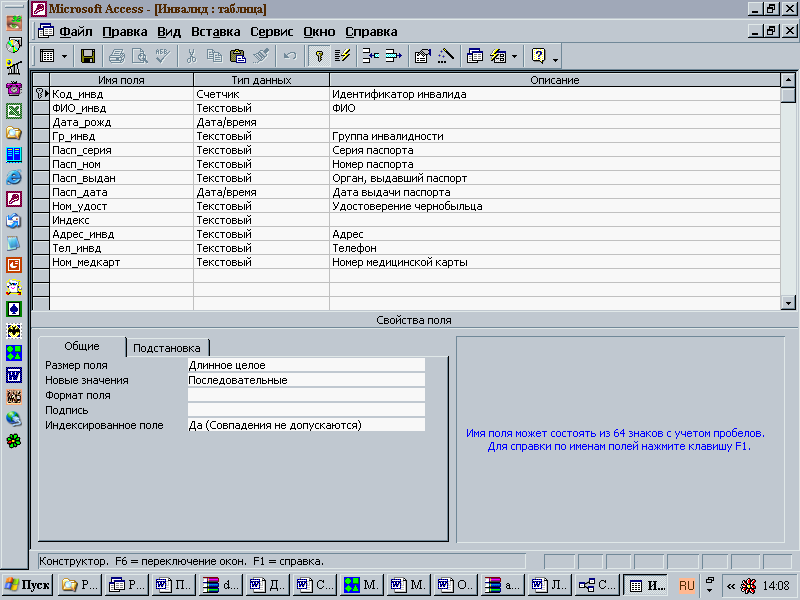
Task: Click the Build wand icon
Action: (x=446, y=56)
